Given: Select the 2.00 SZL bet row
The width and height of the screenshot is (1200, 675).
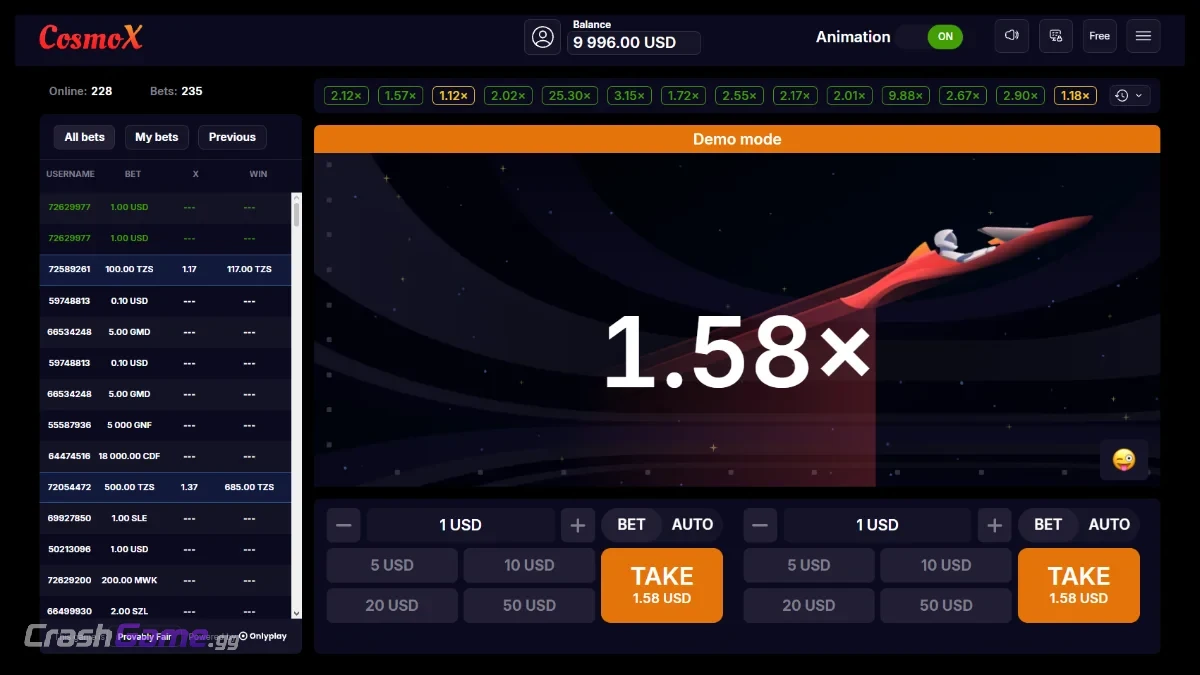Looking at the screenshot, I should tap(166, 611).
